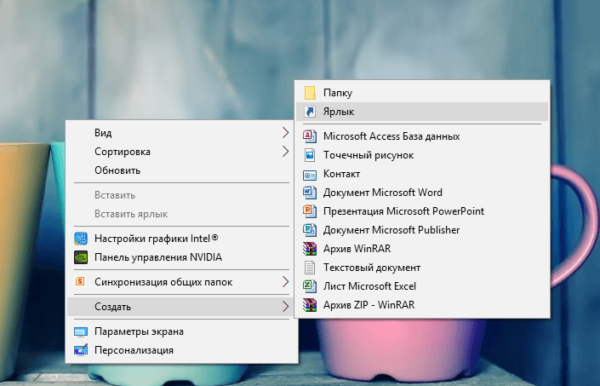Image resolution: width=600 pixels, height=386 pixels.
Task: Expand the Создать submenu arrow
Action: pos(285,306)
